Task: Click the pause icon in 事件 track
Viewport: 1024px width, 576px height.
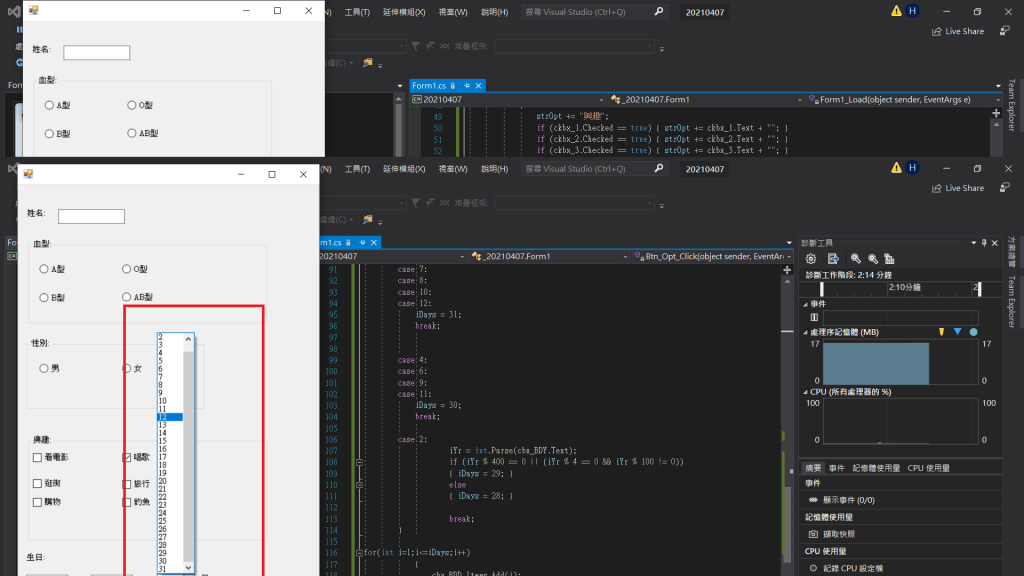Action: click(x=814, y=317)
